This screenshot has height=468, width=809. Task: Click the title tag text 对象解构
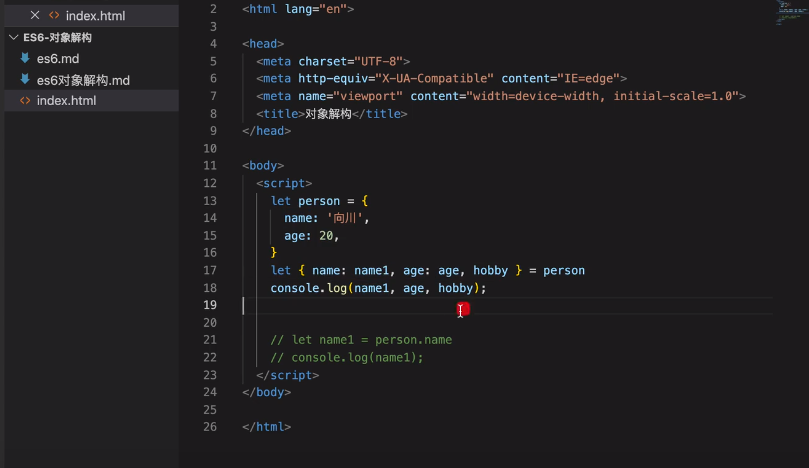328,114
